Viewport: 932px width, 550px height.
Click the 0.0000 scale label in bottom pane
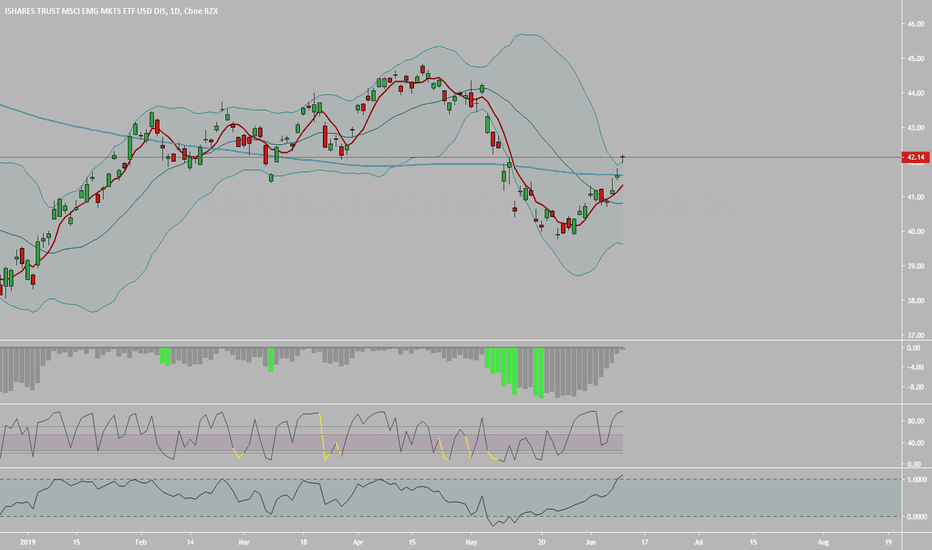pyautogui.click(x=918, y=517)
